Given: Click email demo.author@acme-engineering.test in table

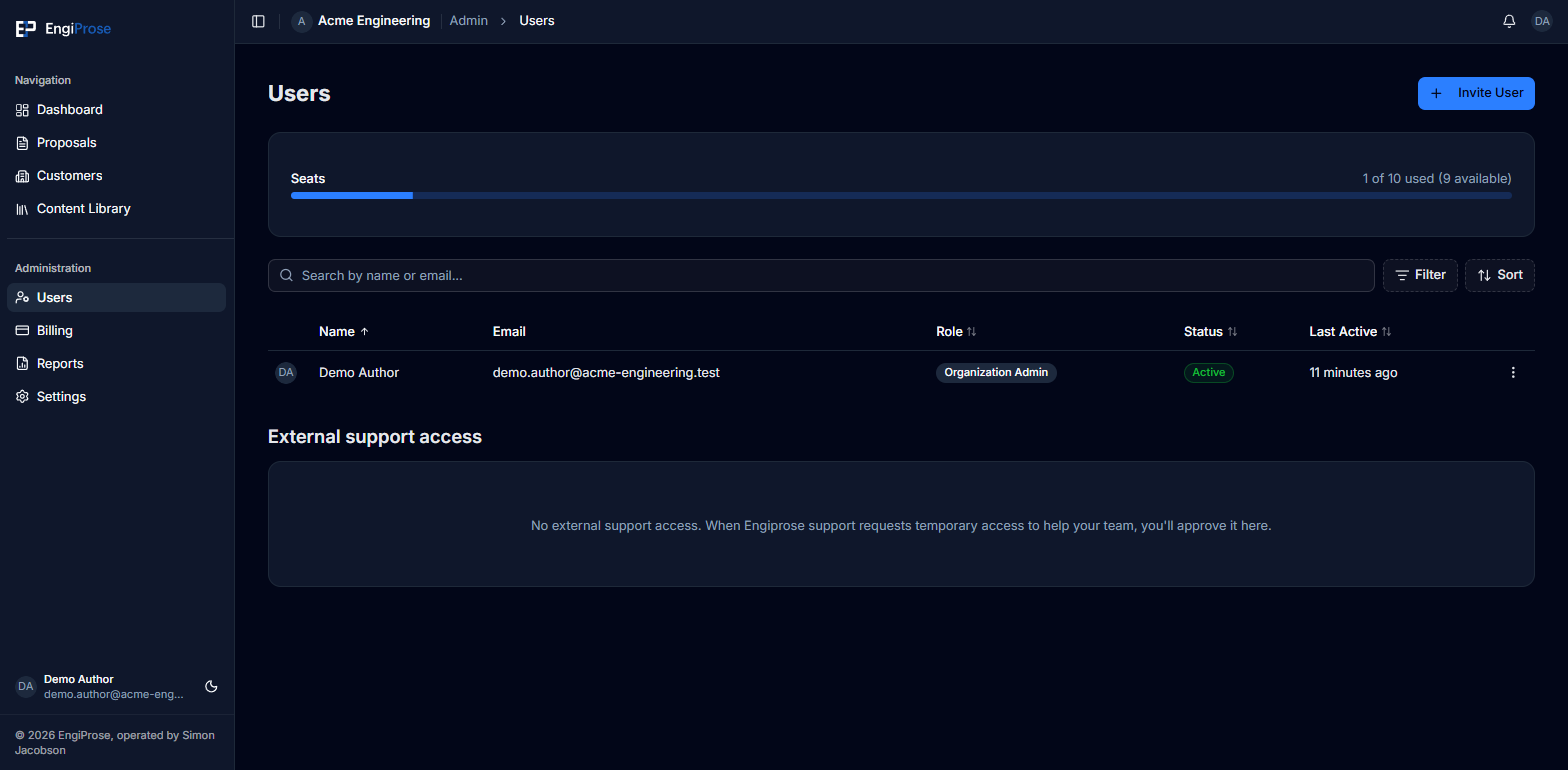Looking at the screenshot, I should click(x=606, y=373).
